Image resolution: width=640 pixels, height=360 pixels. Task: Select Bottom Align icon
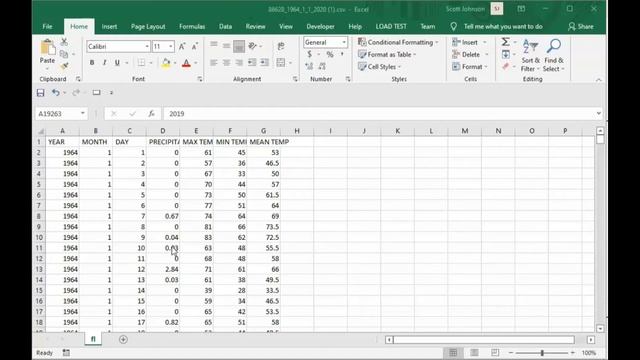239,47
